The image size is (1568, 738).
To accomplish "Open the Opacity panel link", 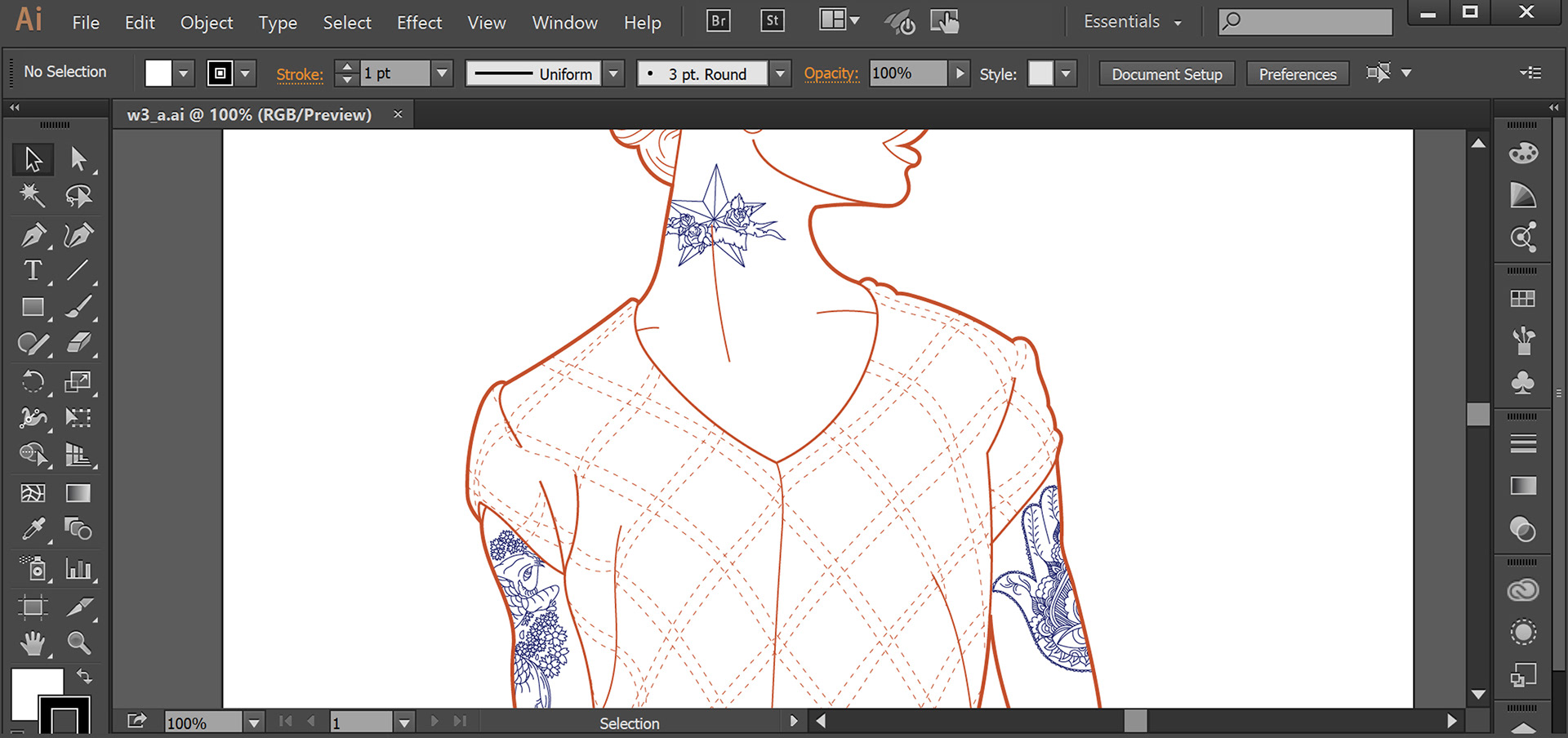I will [831, 73].
